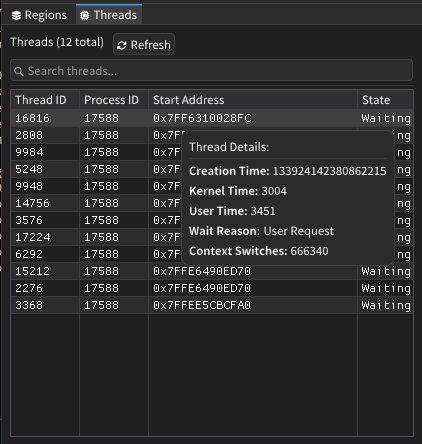The image size is (422, 444).
Task: Click the Regions layers icon
Action: point(16,15)
